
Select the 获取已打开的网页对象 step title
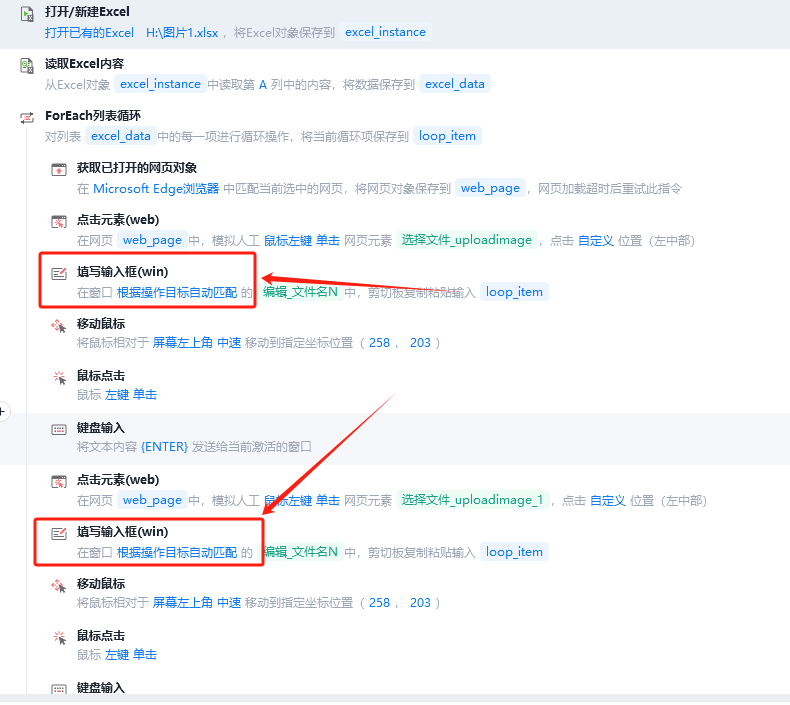(137, 168)
